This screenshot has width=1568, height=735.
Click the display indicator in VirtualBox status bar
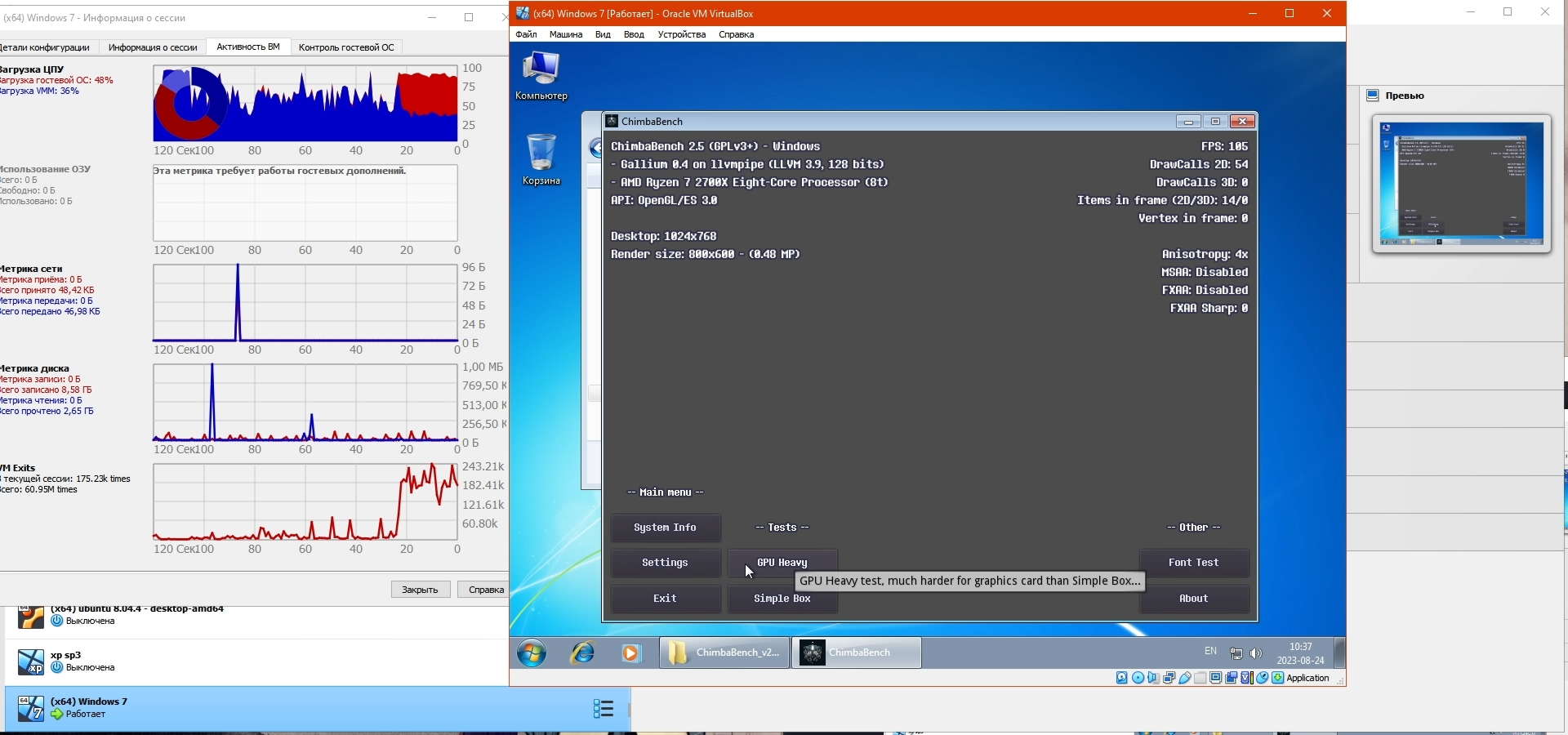[x=1215, y=678]
